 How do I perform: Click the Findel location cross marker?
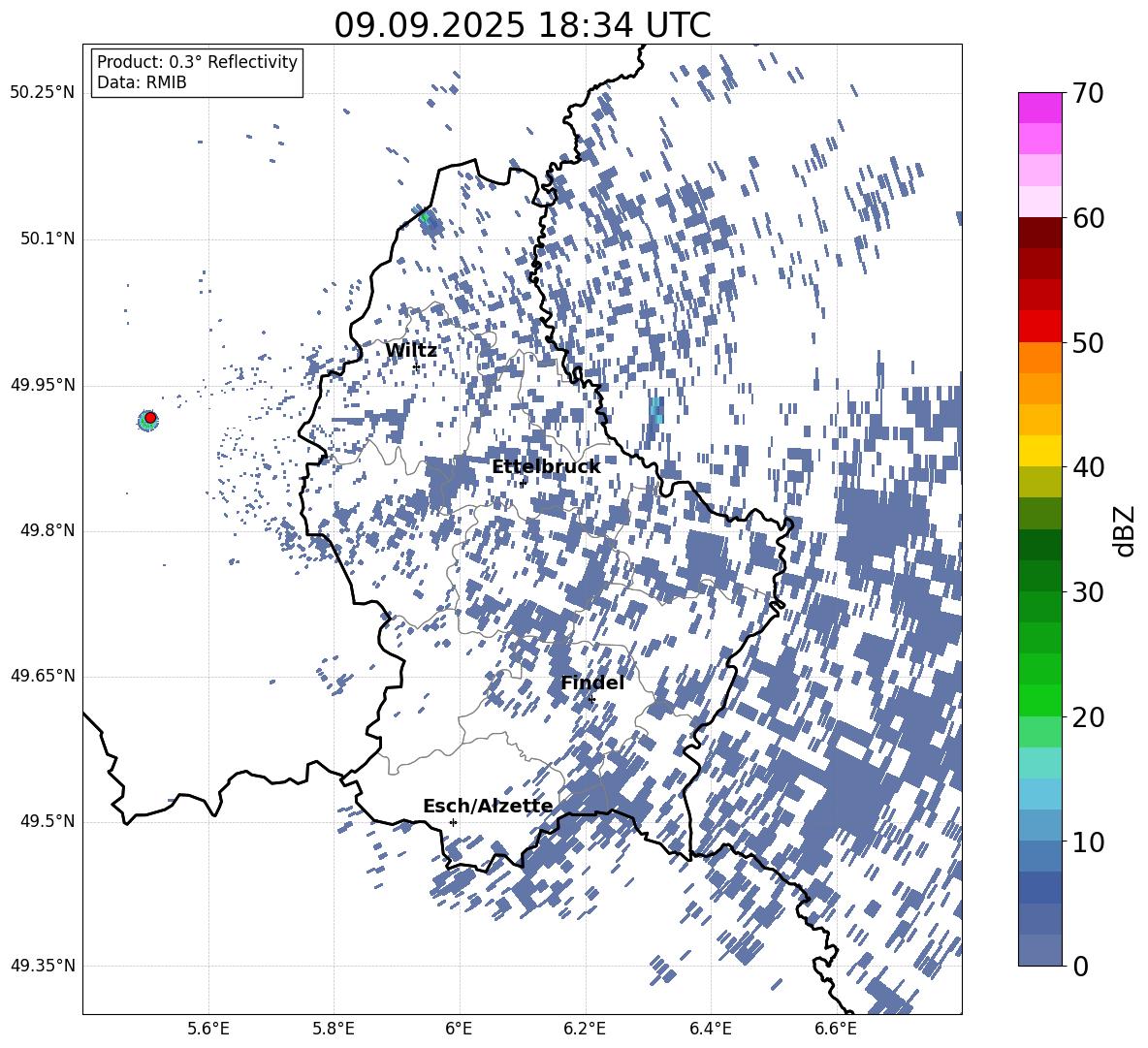(x=591, y=700)
